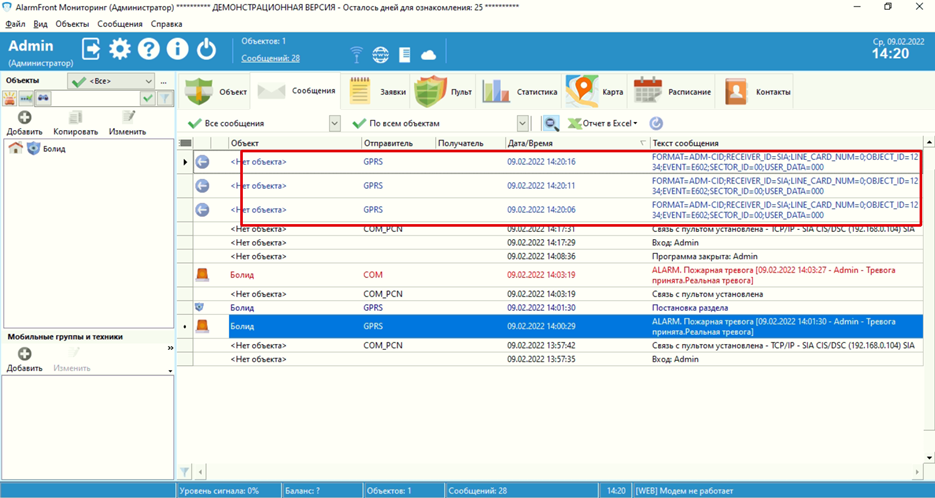Viewport: 935px width, 498px height.
Task: Open the 'Все сообщения' filter dropdown
Action: click(334, 123)
